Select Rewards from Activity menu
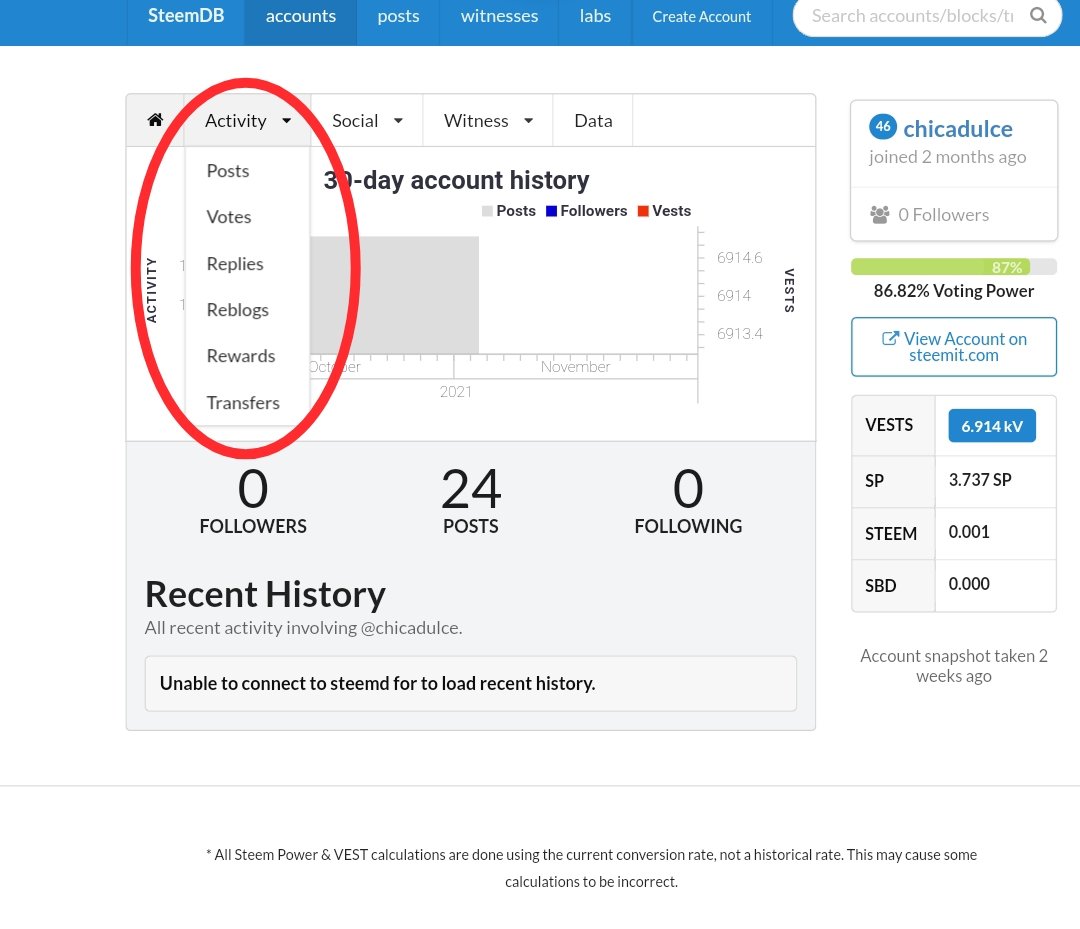Viewport: 1080px width, 929px height. (241, 356)
